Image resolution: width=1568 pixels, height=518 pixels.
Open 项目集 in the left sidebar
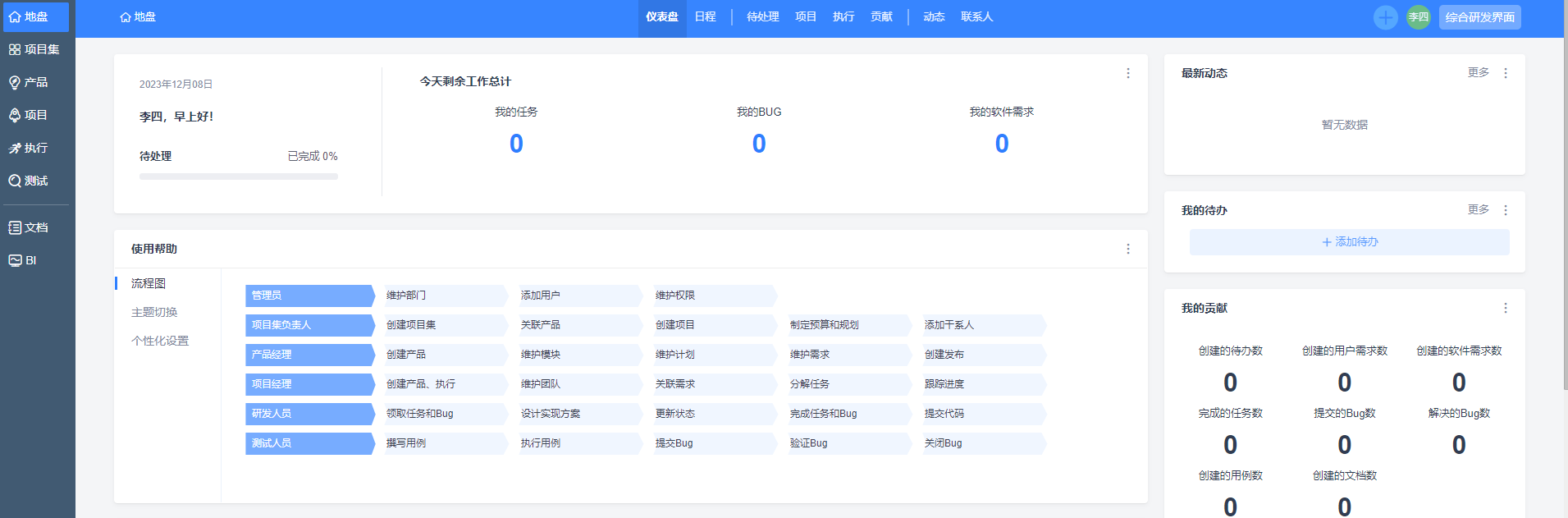point(36,49)
